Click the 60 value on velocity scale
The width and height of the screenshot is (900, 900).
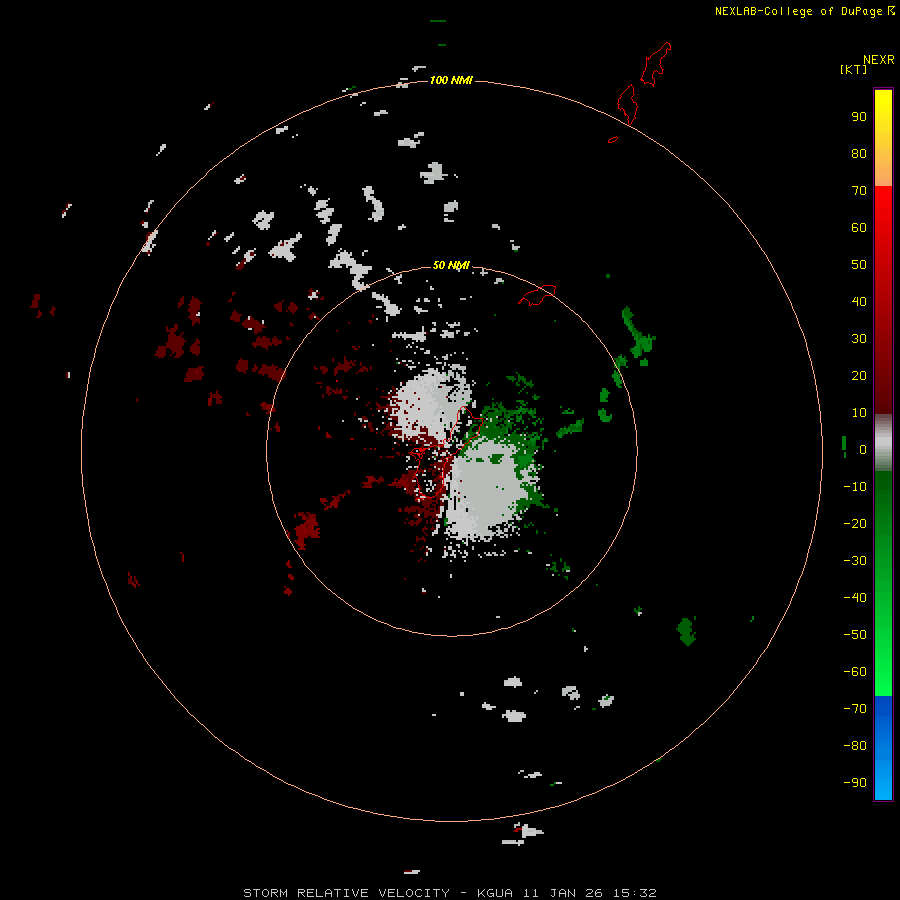click(x=859, y=227)
